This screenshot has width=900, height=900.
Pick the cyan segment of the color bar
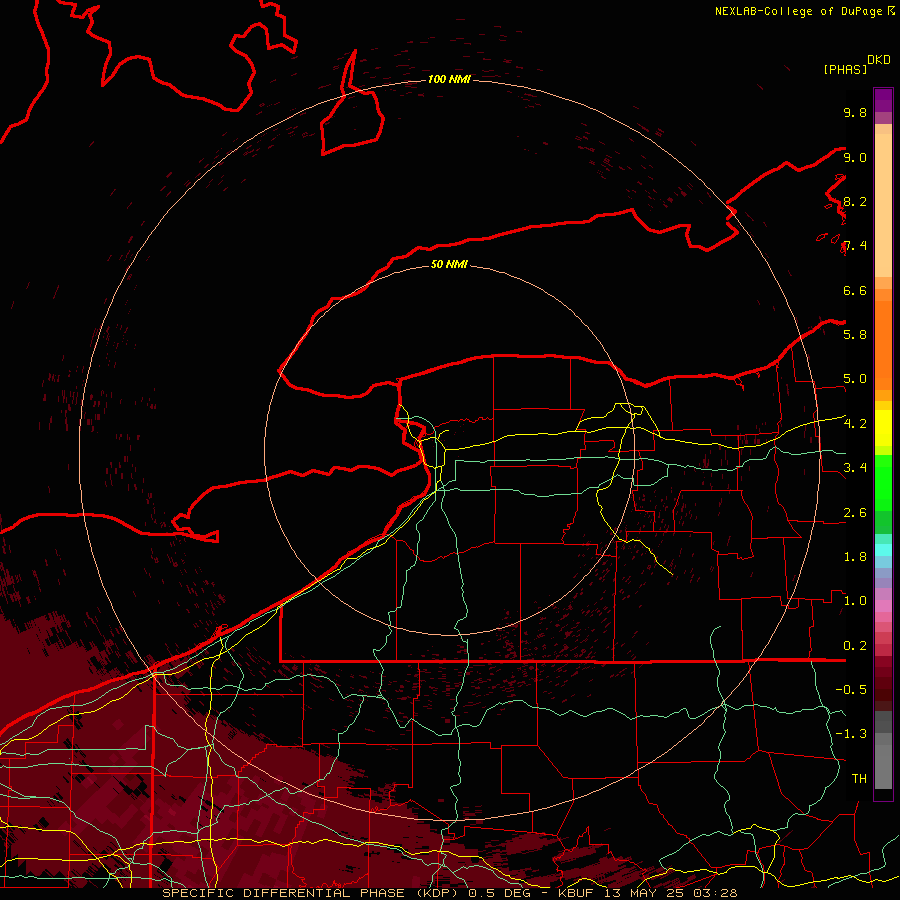883,550
